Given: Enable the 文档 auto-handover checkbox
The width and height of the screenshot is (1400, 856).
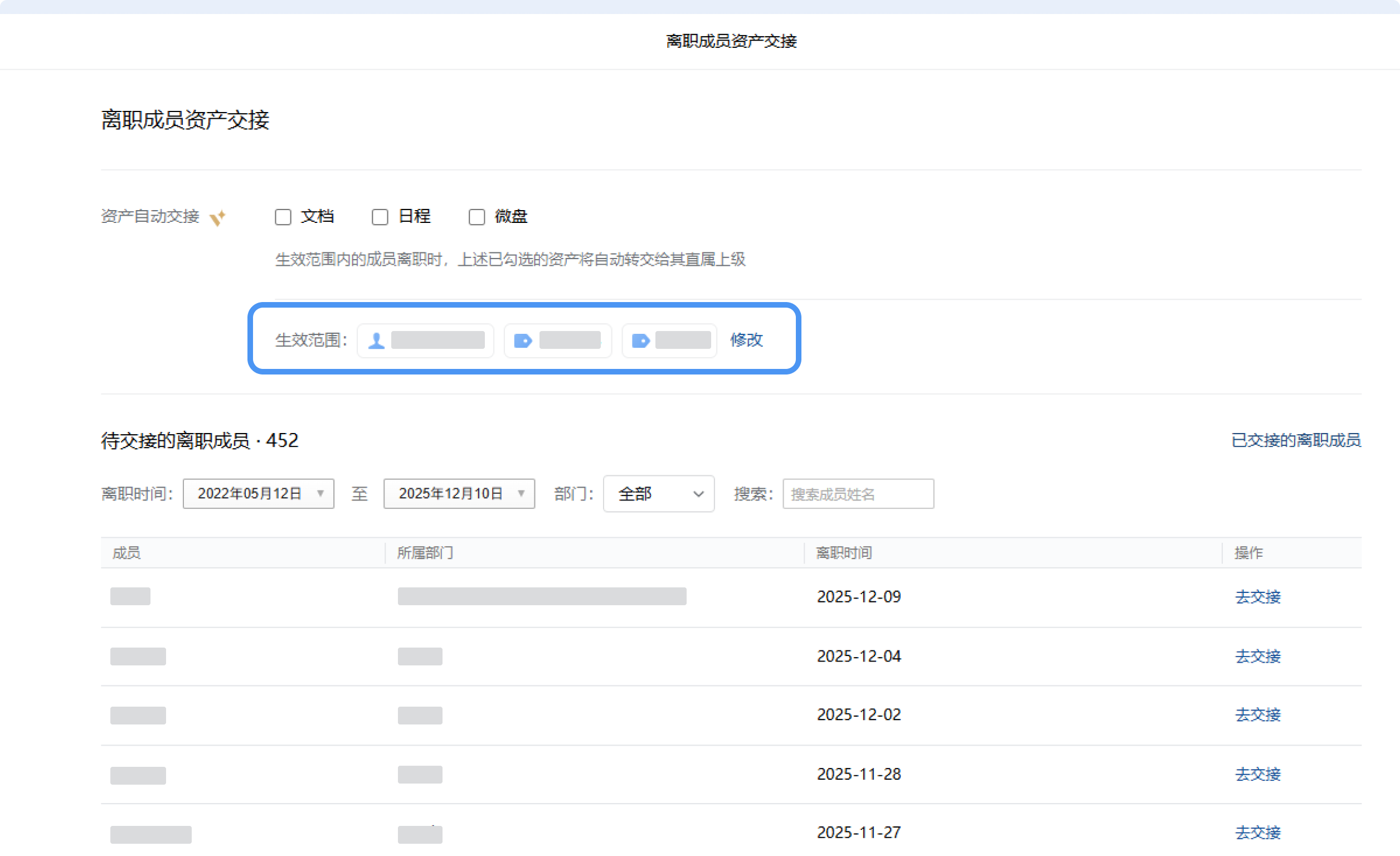Looking at the screenshot, I should [283, 217].
